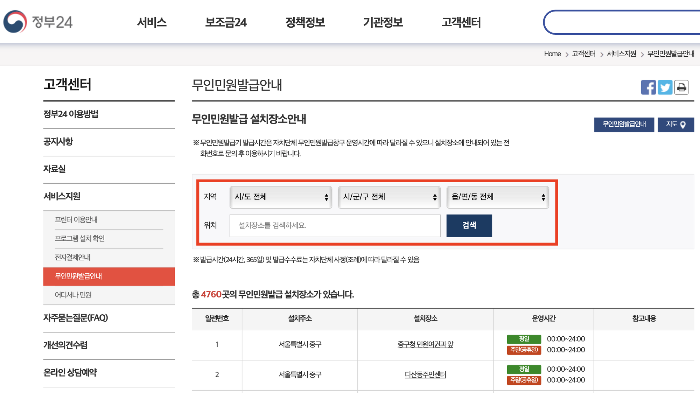Open the 보조금24 top menu
The image size is (700, 393).
[x=226, y=22]
